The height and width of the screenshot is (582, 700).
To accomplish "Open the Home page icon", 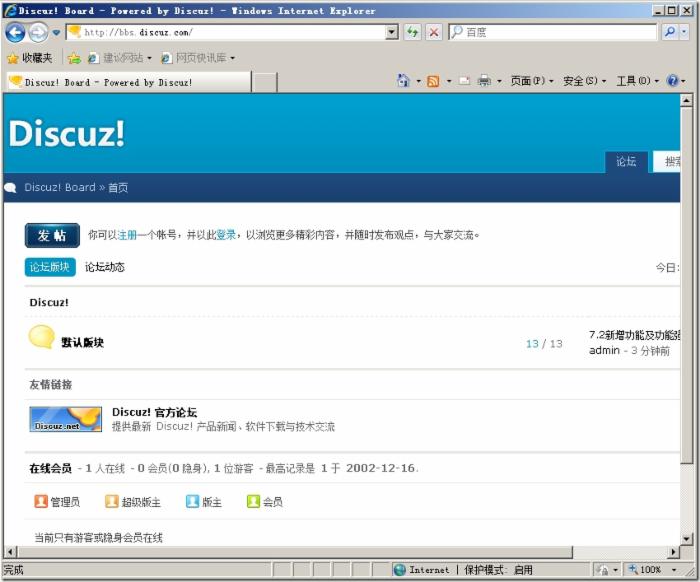I will 404,81.
